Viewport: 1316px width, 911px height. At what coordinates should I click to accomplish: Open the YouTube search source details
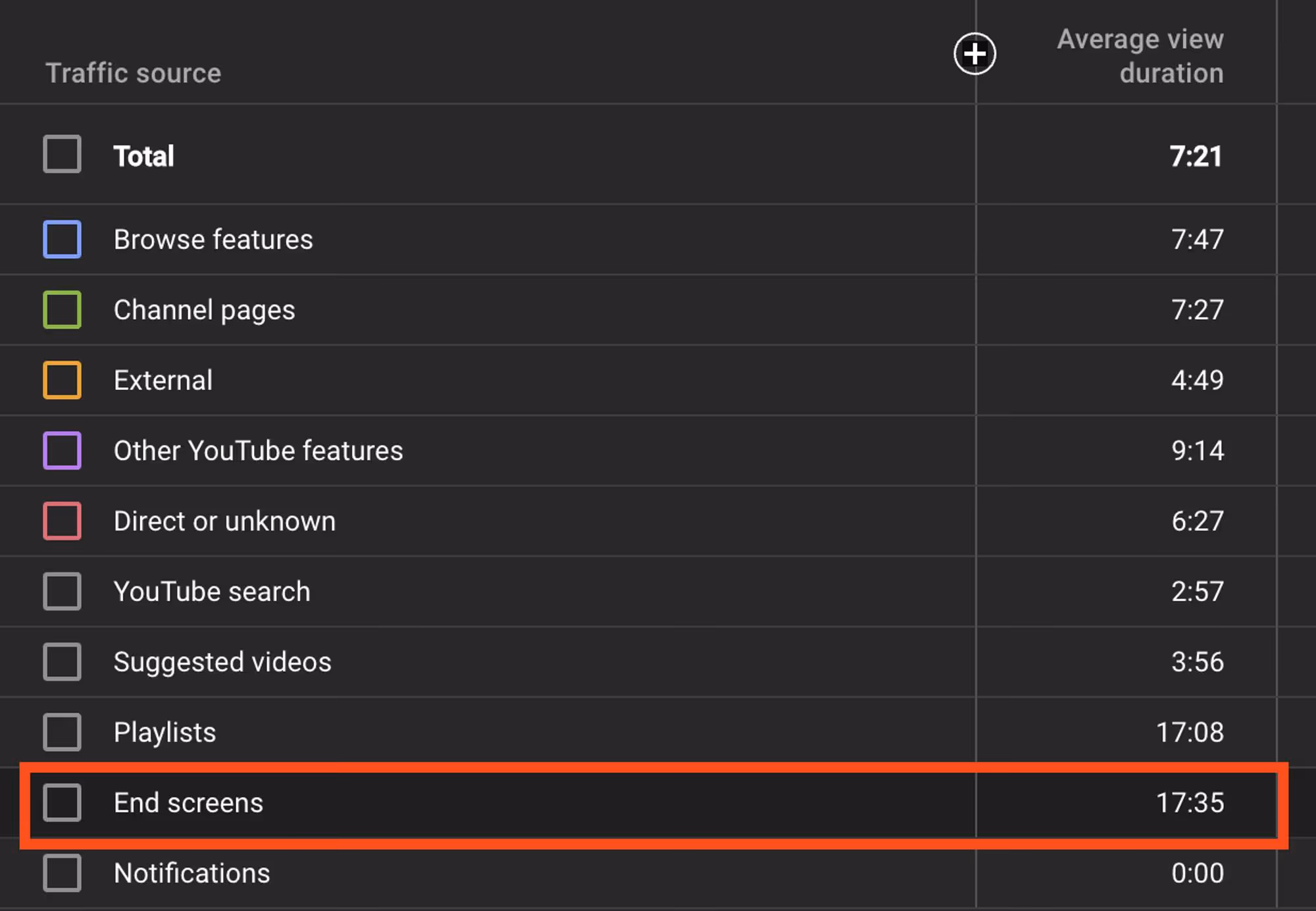[x=212, y=592]
